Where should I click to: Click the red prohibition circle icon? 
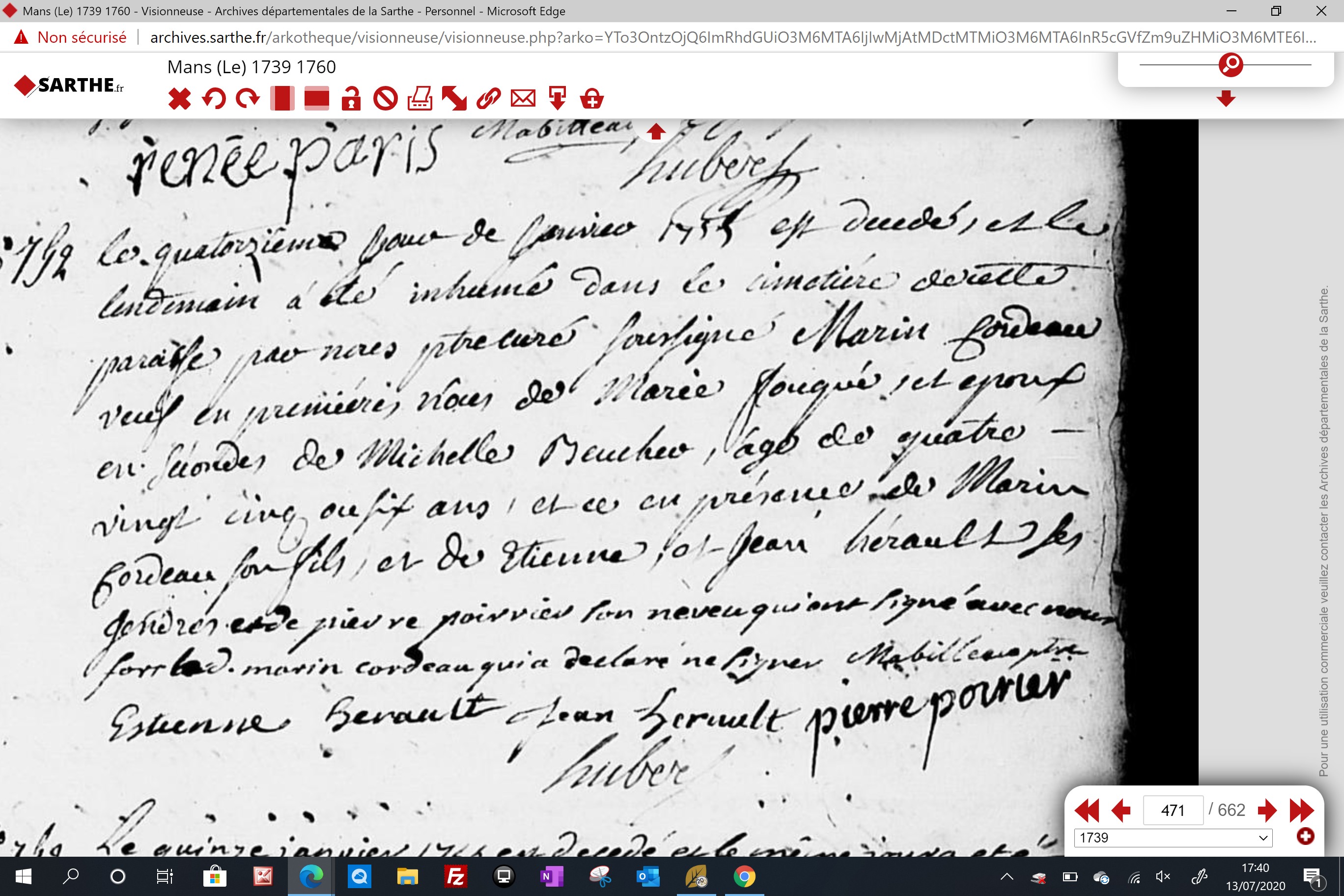385,99
